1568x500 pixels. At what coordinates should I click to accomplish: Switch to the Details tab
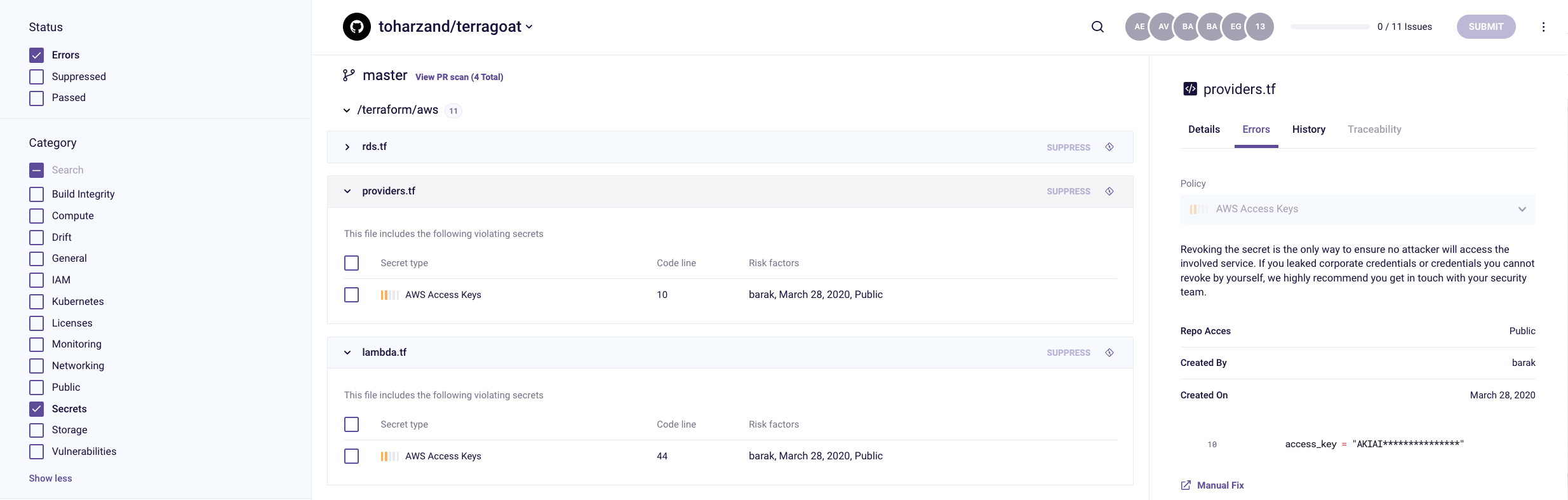pos(1204,130)
